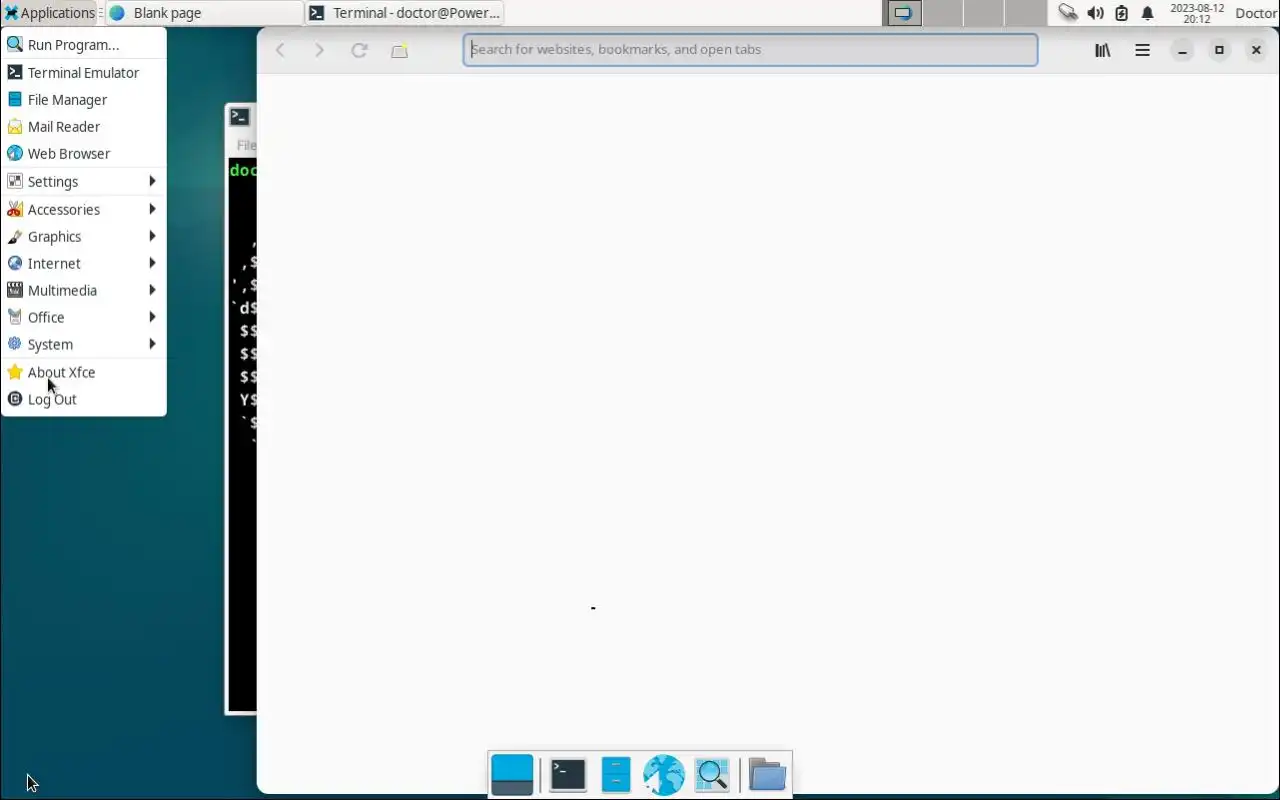Expand the Internet submenu
Image resolution: width=1280 pixels, height=800 pixels.
[84, 263]
